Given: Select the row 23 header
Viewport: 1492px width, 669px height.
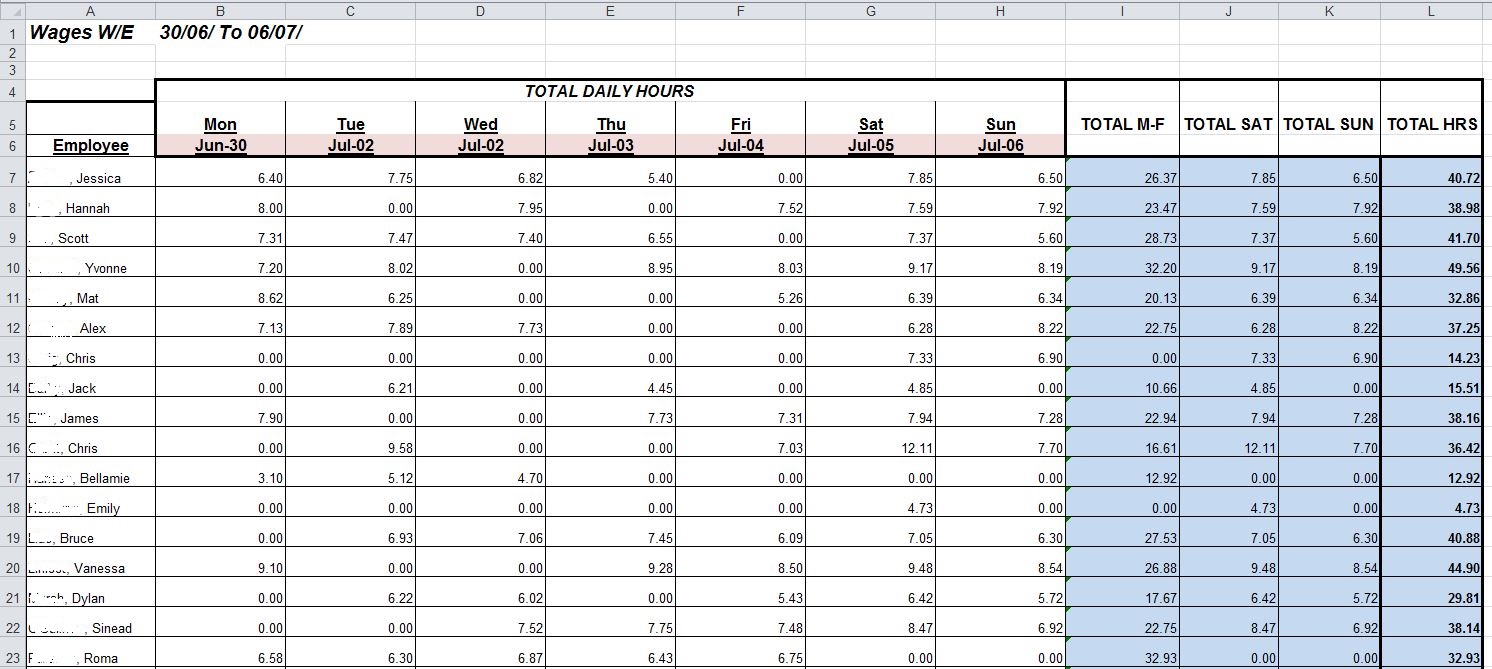Looking at the screenshot, I should click(12, 658).
